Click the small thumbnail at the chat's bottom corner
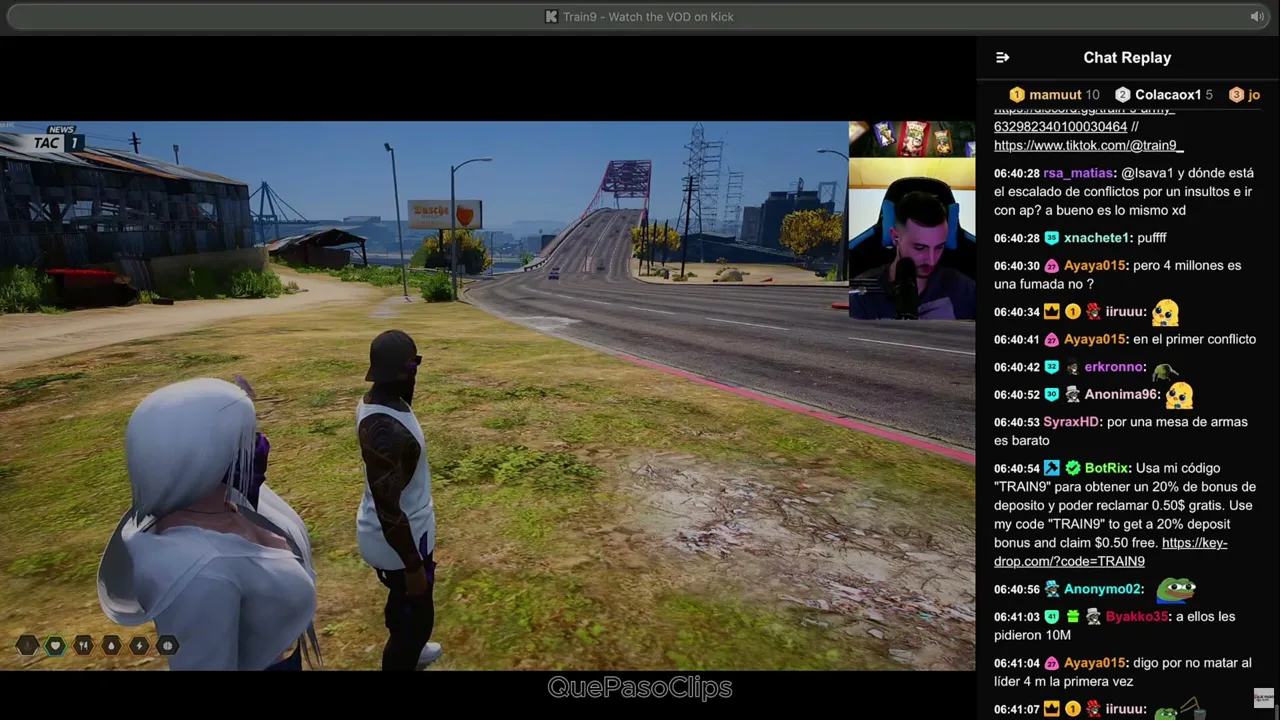Image resolution: width=1280 pixels, height=720 pixels. [1264, 697]
